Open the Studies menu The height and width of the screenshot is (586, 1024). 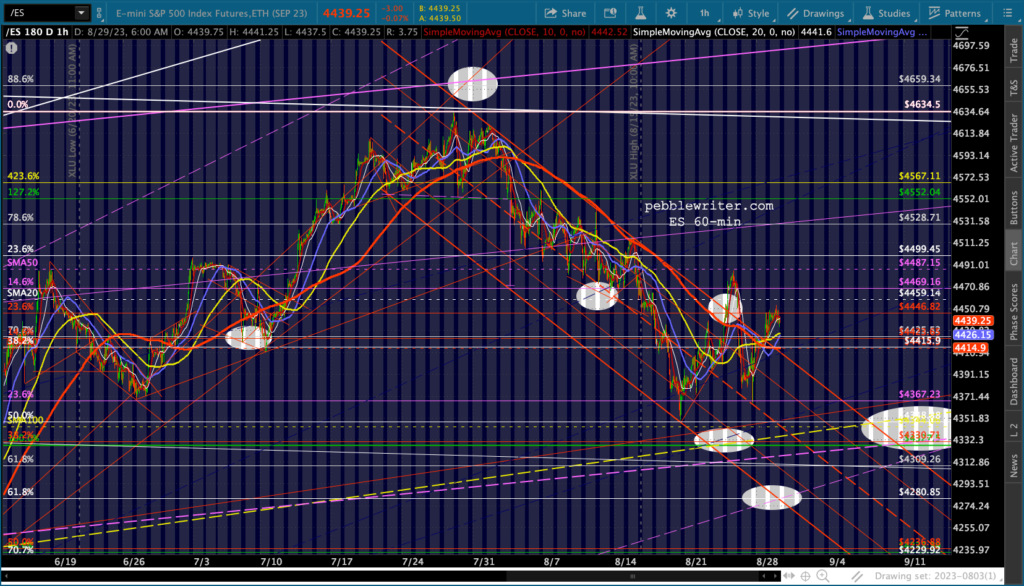(x=886, y=13)
